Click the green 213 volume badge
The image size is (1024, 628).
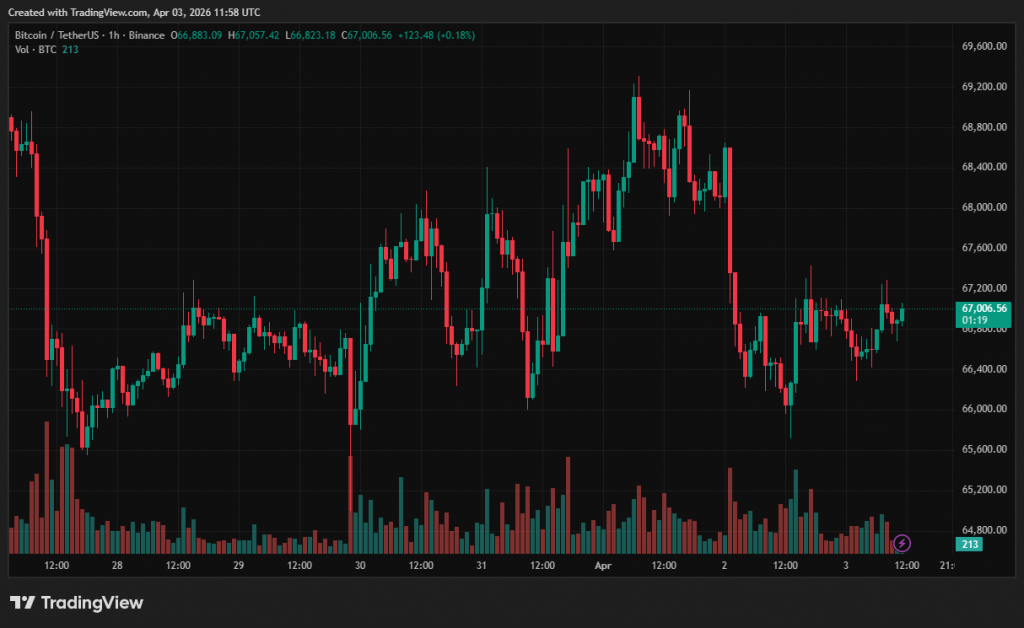(968, 544)
